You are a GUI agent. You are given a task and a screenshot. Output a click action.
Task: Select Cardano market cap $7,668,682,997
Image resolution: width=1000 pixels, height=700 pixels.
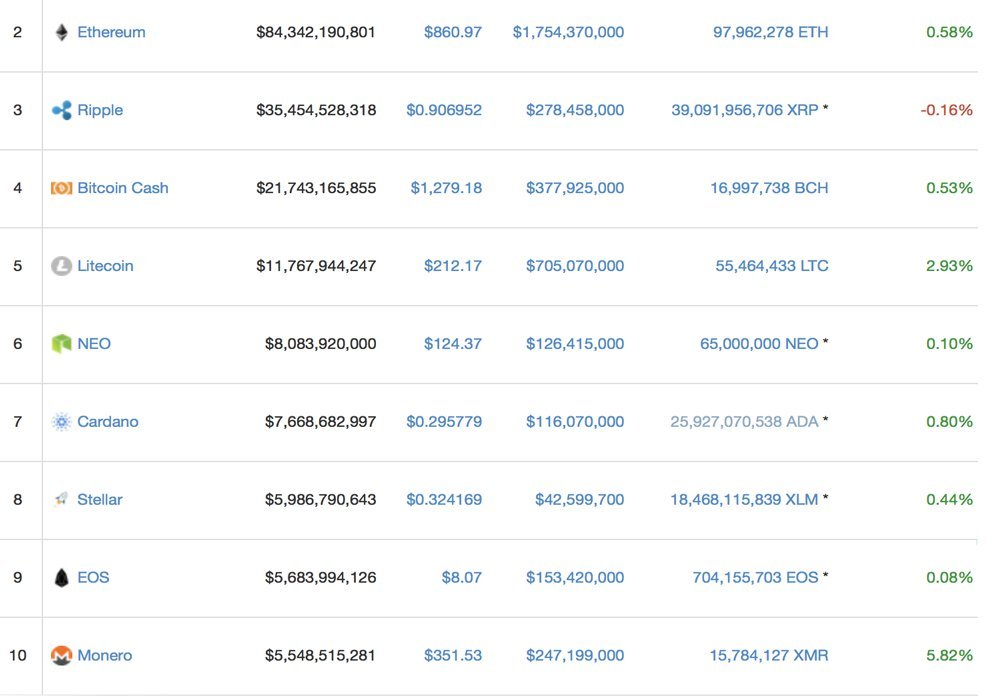pos(320,421)
